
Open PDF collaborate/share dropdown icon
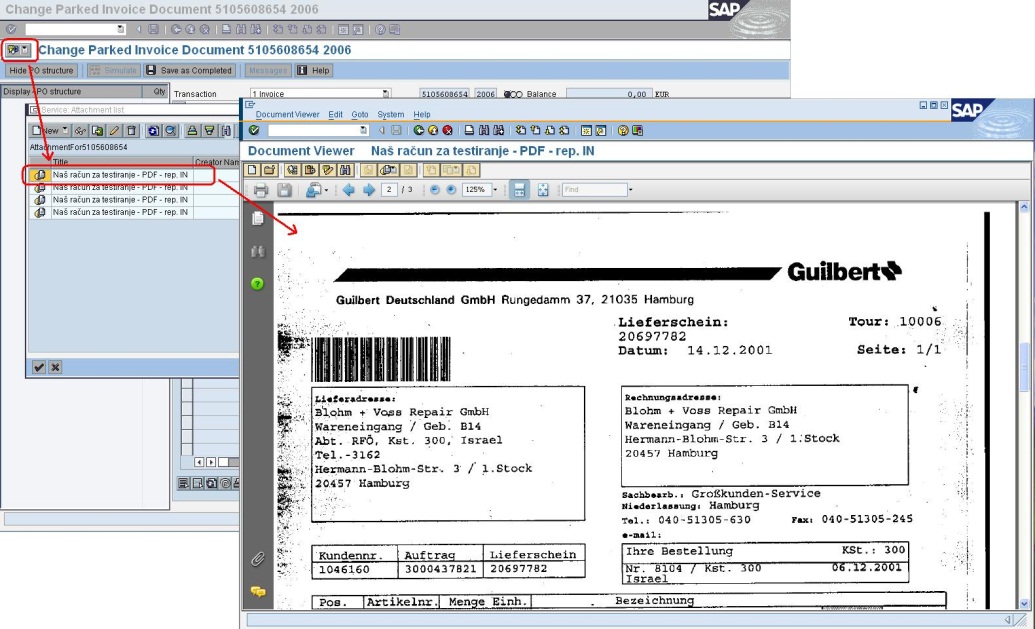(x=317, y=190)
